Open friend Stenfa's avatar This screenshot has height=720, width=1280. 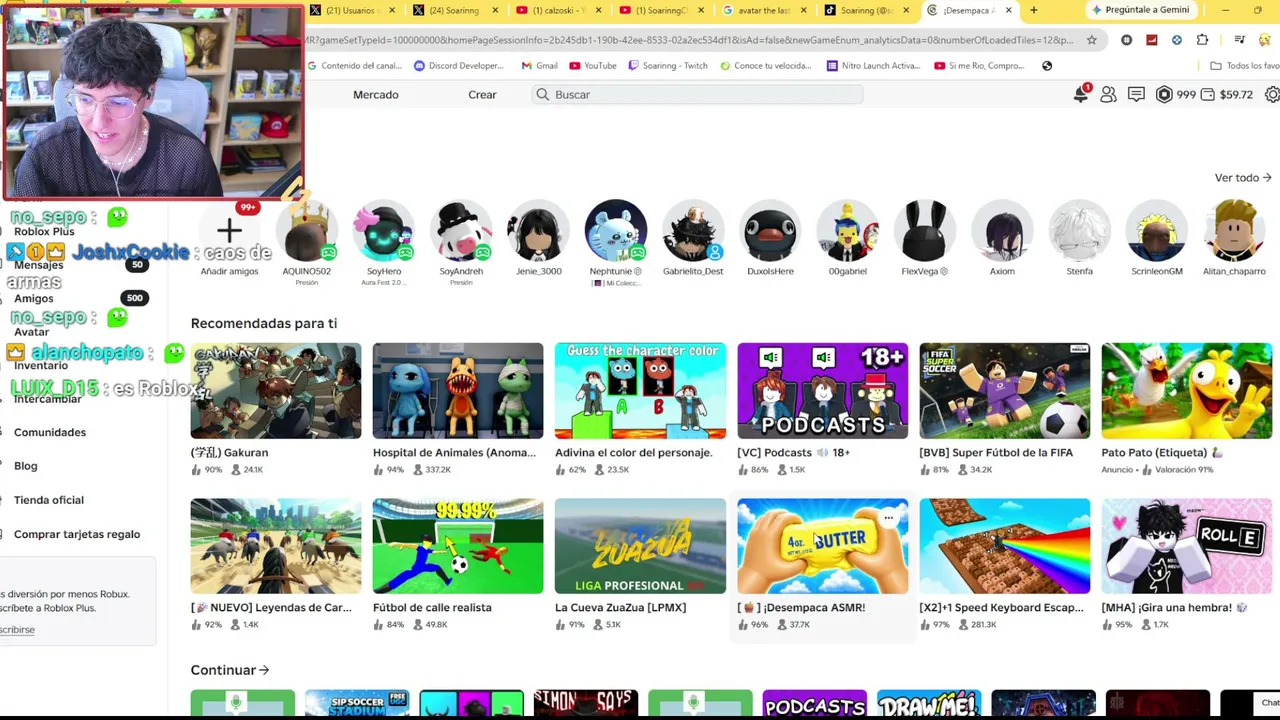(x=1079, y=231)
